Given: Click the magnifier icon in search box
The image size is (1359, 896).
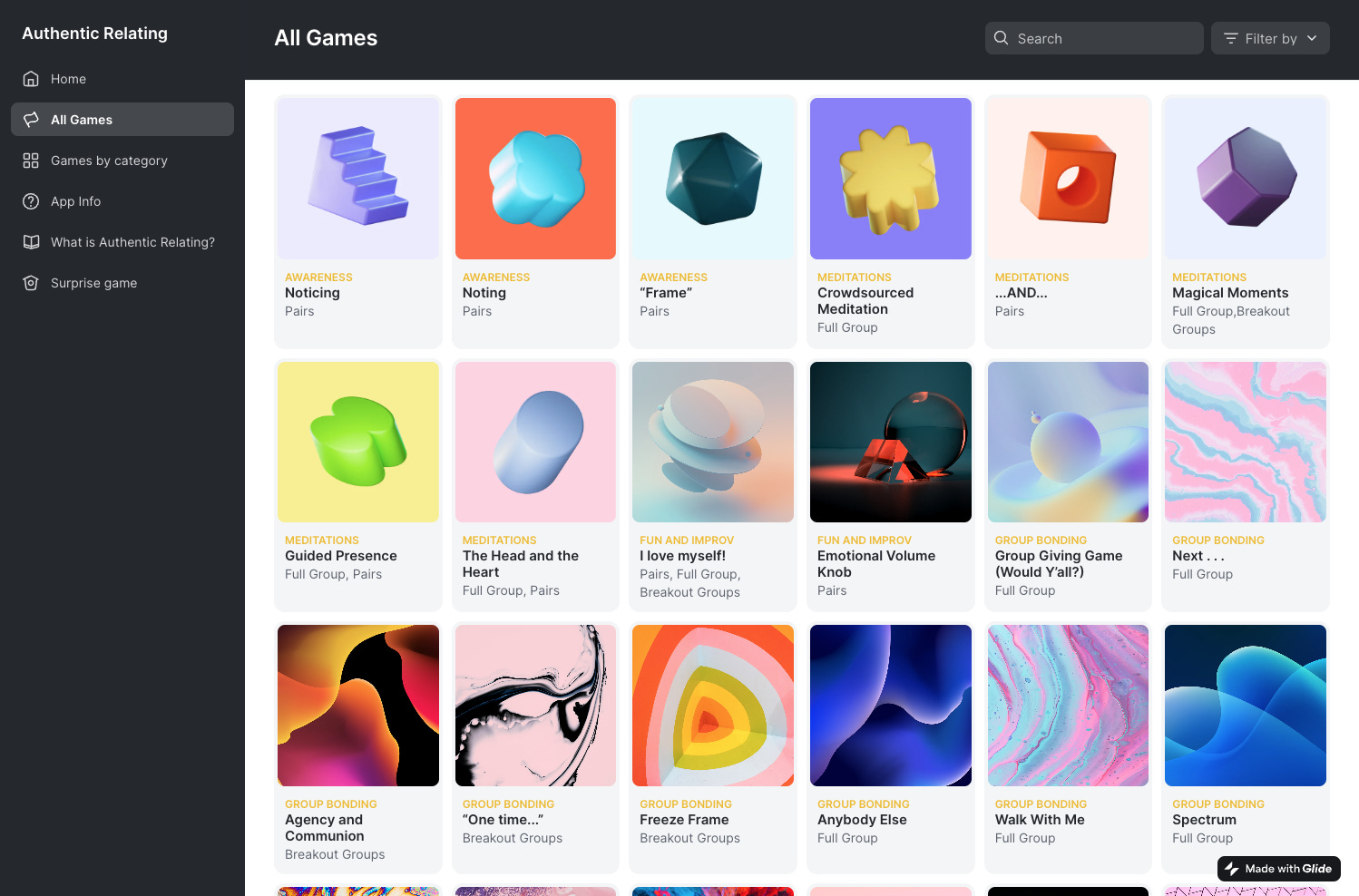Looking at the screenshot, I should click(1002, 38).
